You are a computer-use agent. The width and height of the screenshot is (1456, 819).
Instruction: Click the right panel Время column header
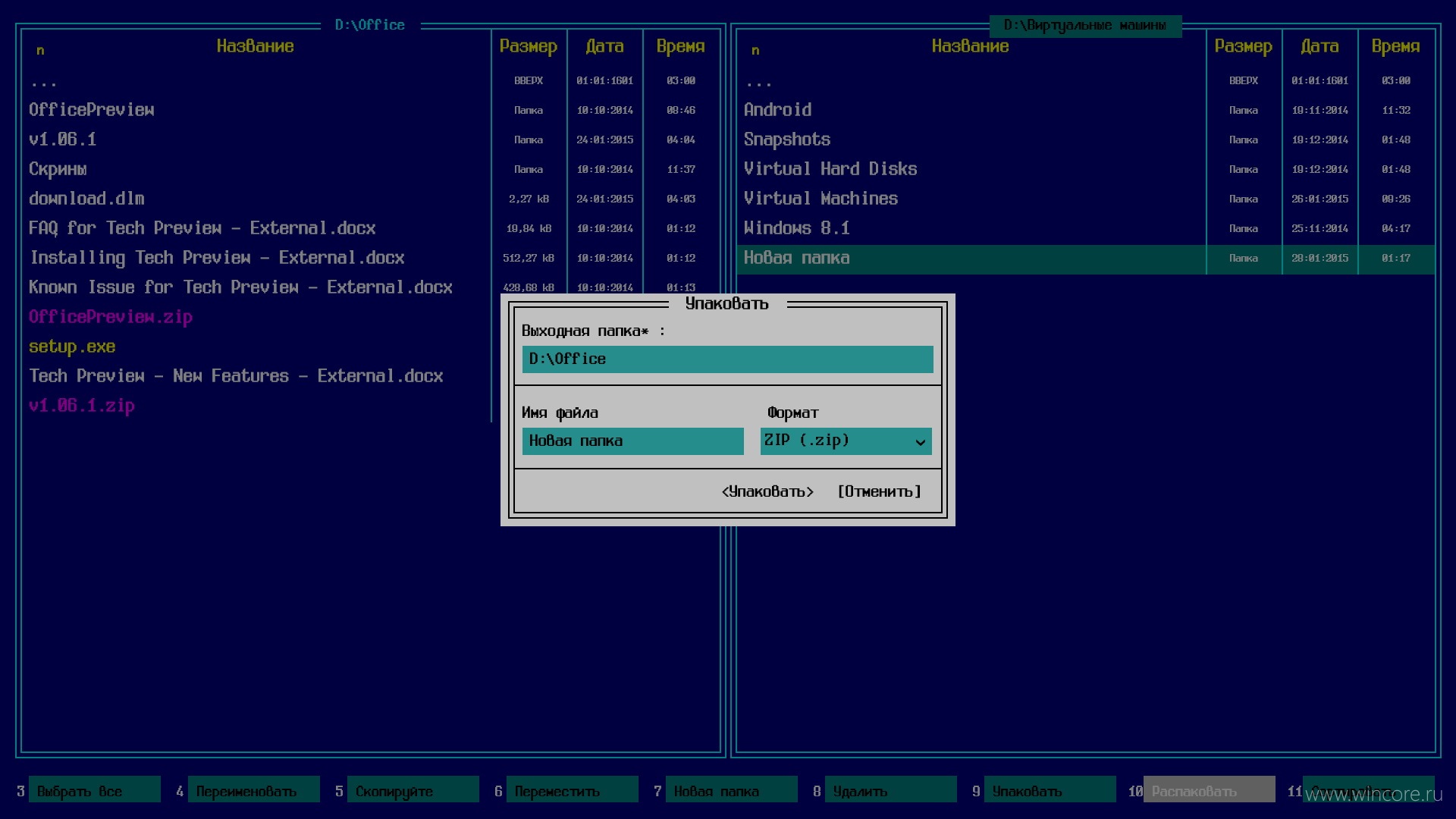click(1395, 46)
